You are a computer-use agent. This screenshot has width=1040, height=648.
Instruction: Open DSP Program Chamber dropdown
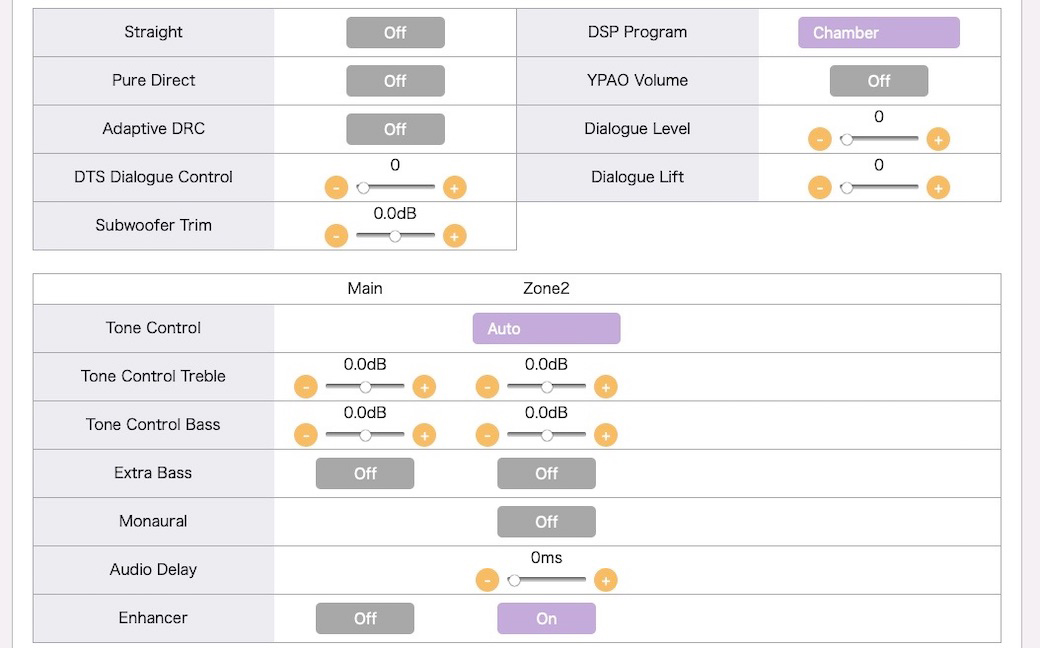pyautogui.click(x=879, y=32)
